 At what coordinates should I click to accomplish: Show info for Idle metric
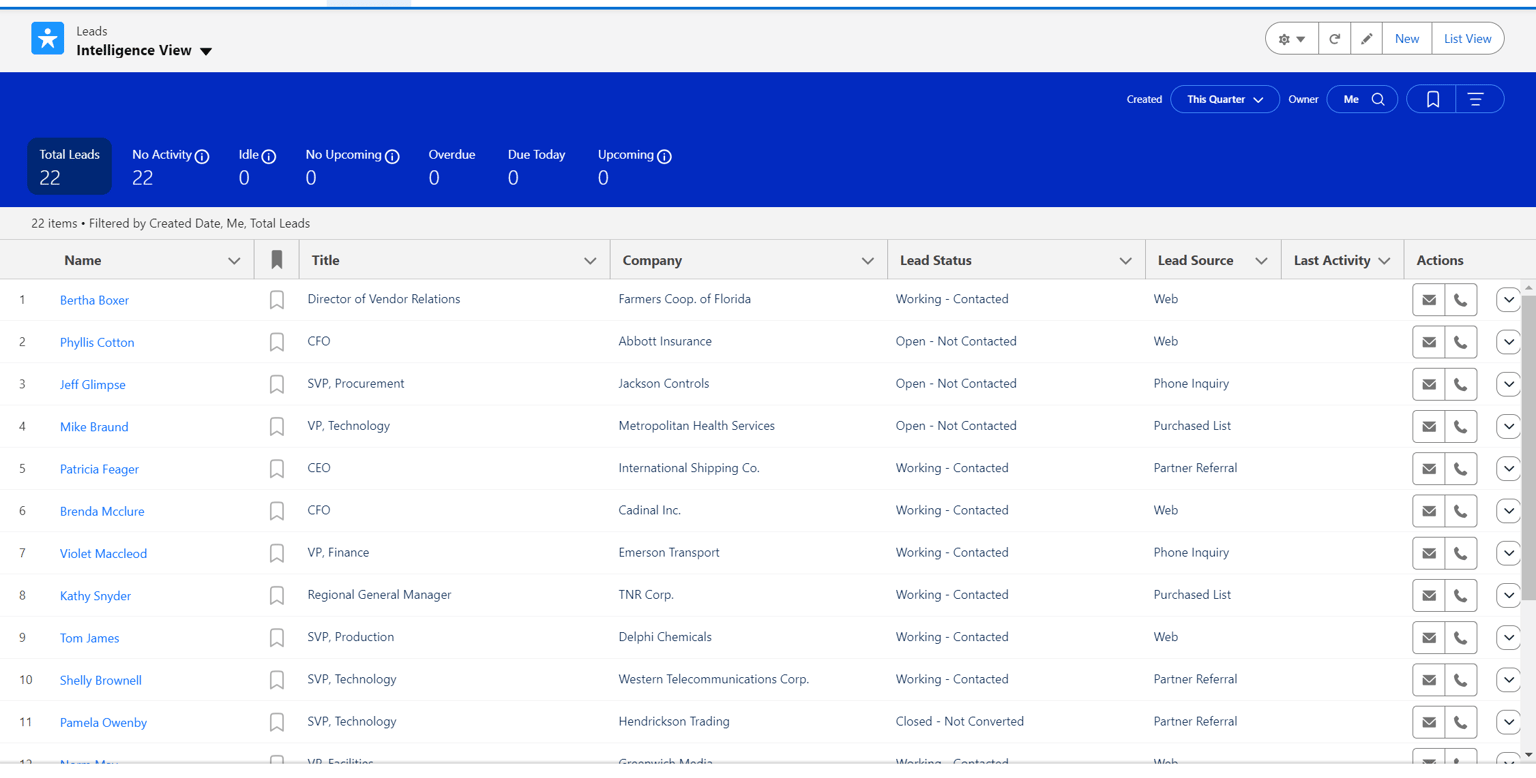[x=269, y=156]
